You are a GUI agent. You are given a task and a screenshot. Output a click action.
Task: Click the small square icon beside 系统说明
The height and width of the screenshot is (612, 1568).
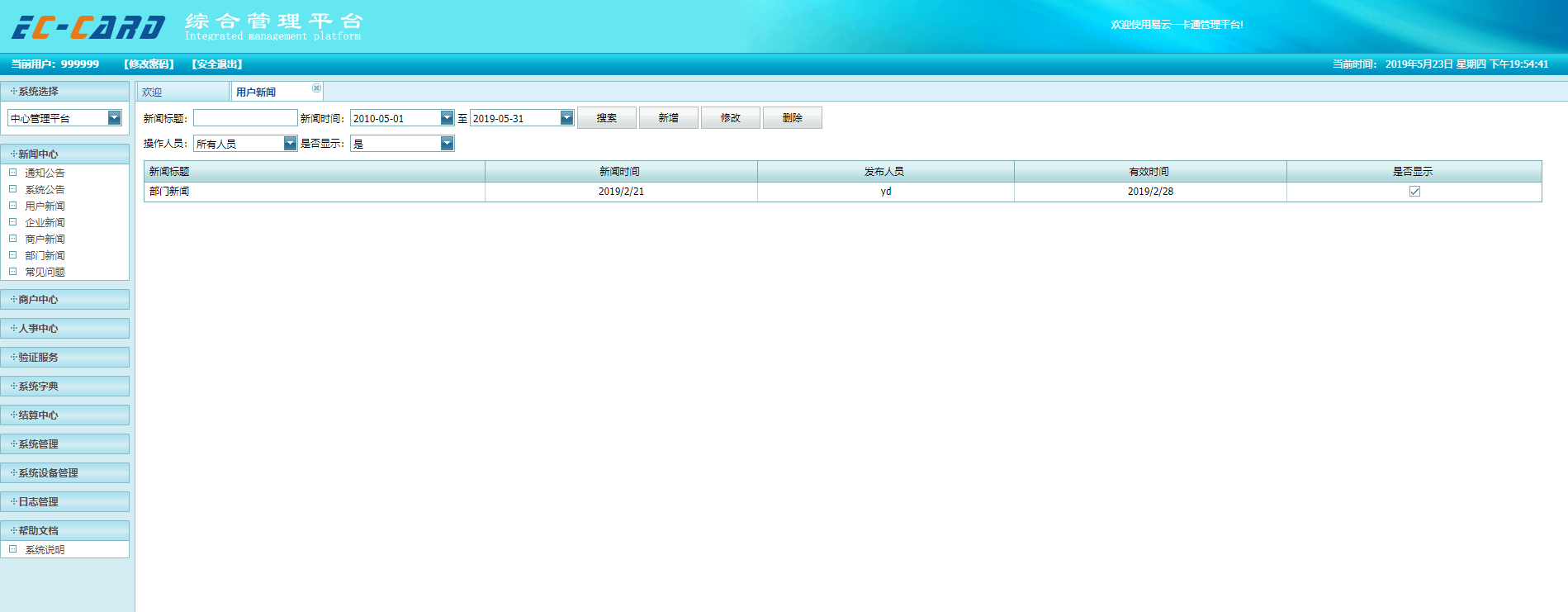pos(12,549)
